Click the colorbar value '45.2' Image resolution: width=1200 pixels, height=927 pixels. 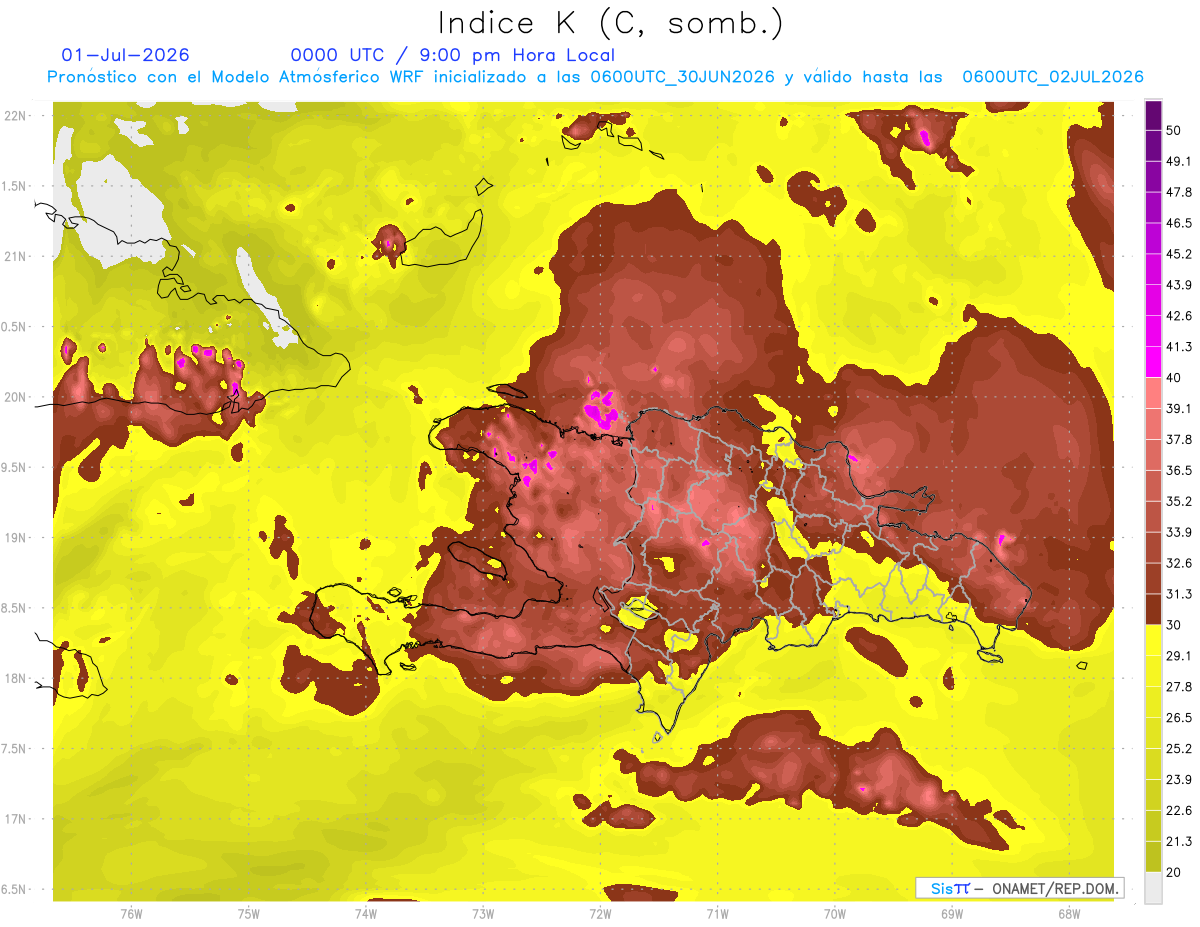point(1179,254)
